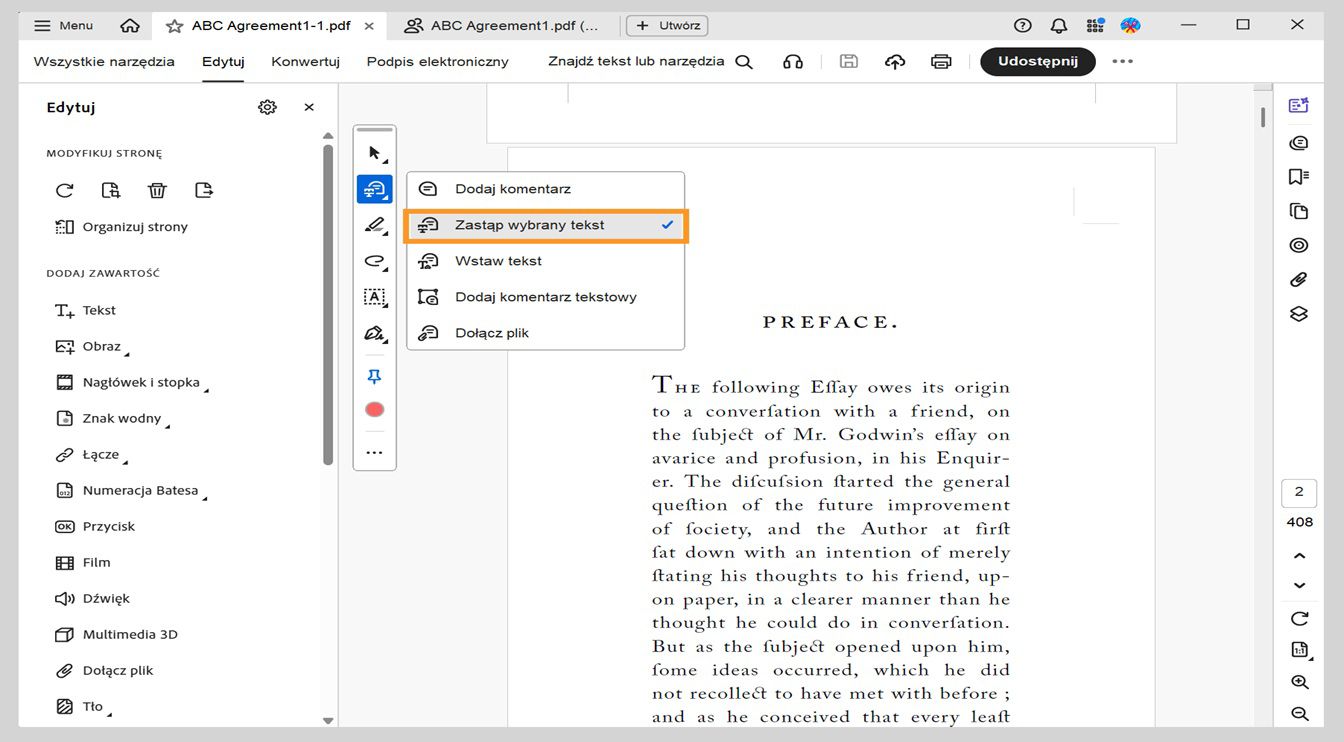Add Multimedia 3D content
The height and width of the screenshot is (742, 1344).
pyautogui.click(x=116, y=635)
